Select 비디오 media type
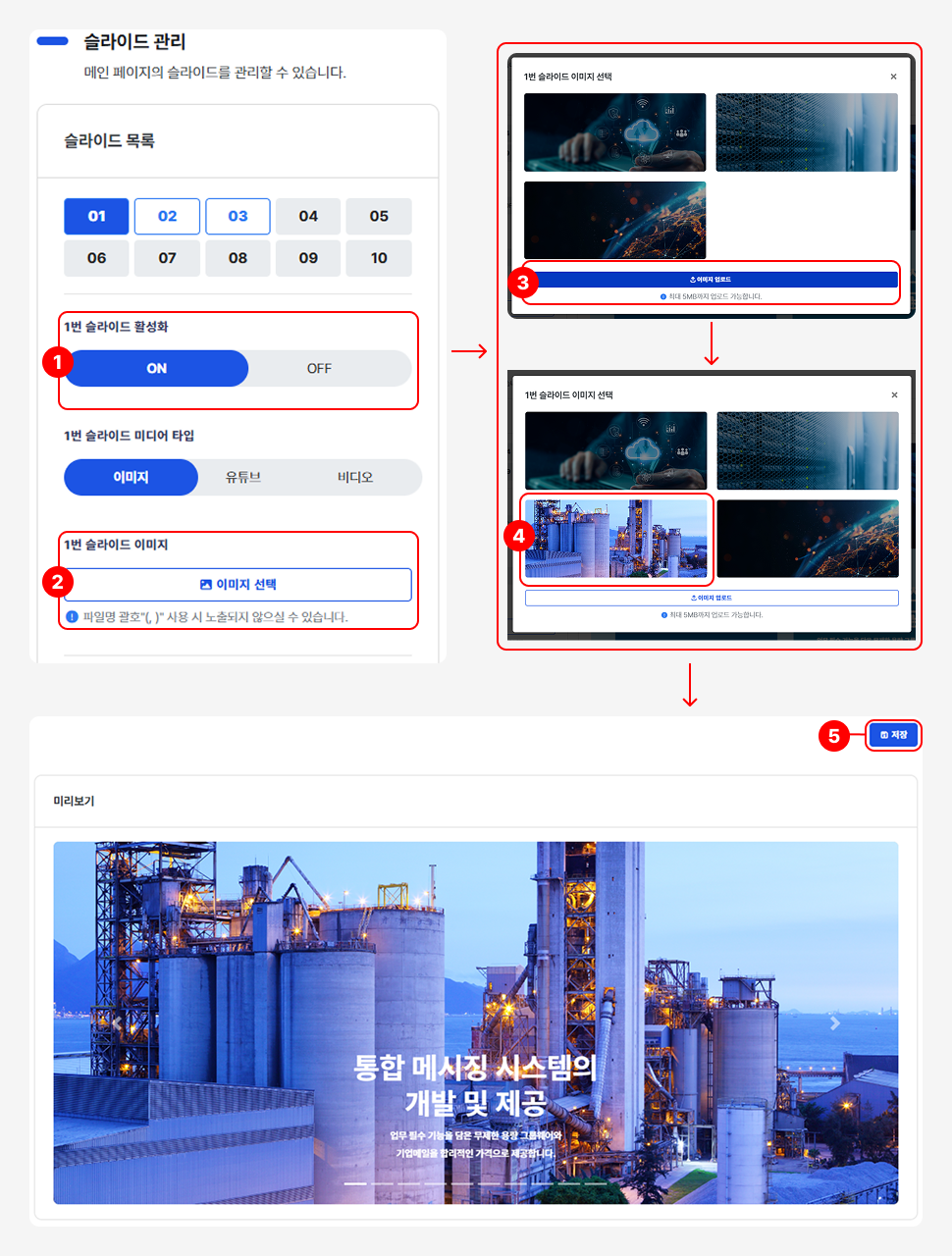The height and width of the screenshot is (1256, 952). pyautogui.click(x=355, y=478)
